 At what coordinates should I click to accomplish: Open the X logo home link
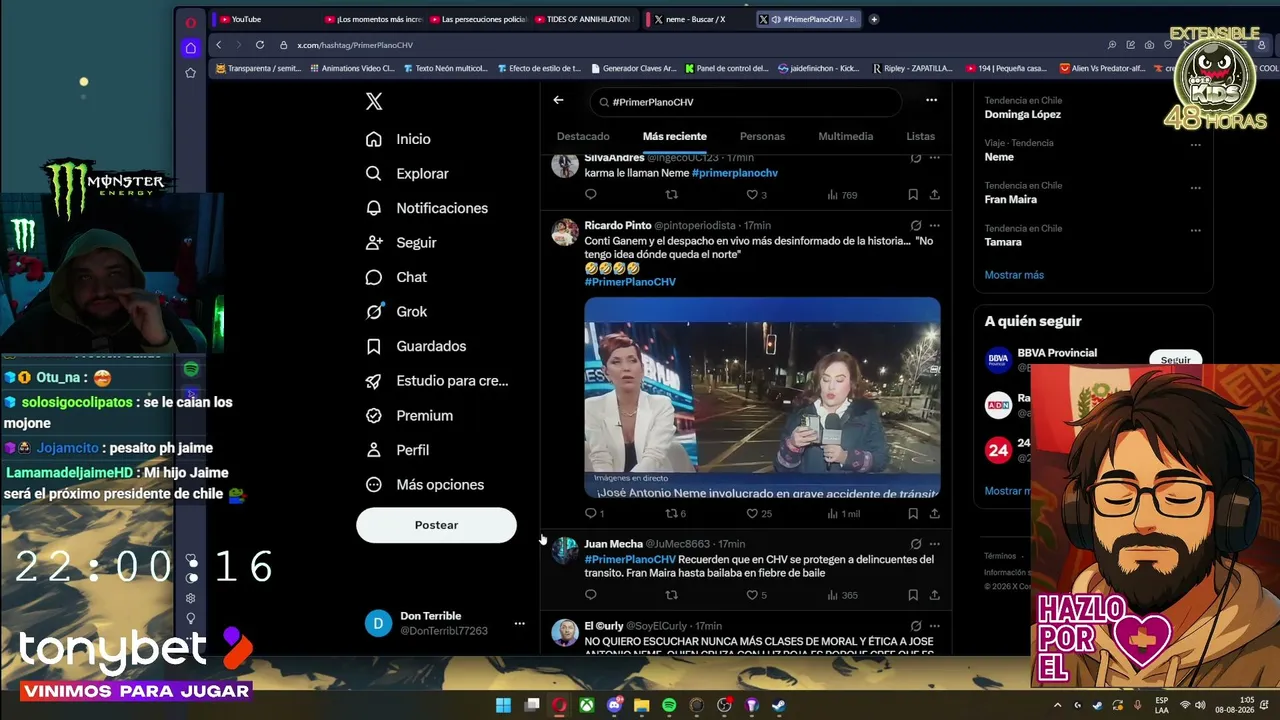pos(374,101)
